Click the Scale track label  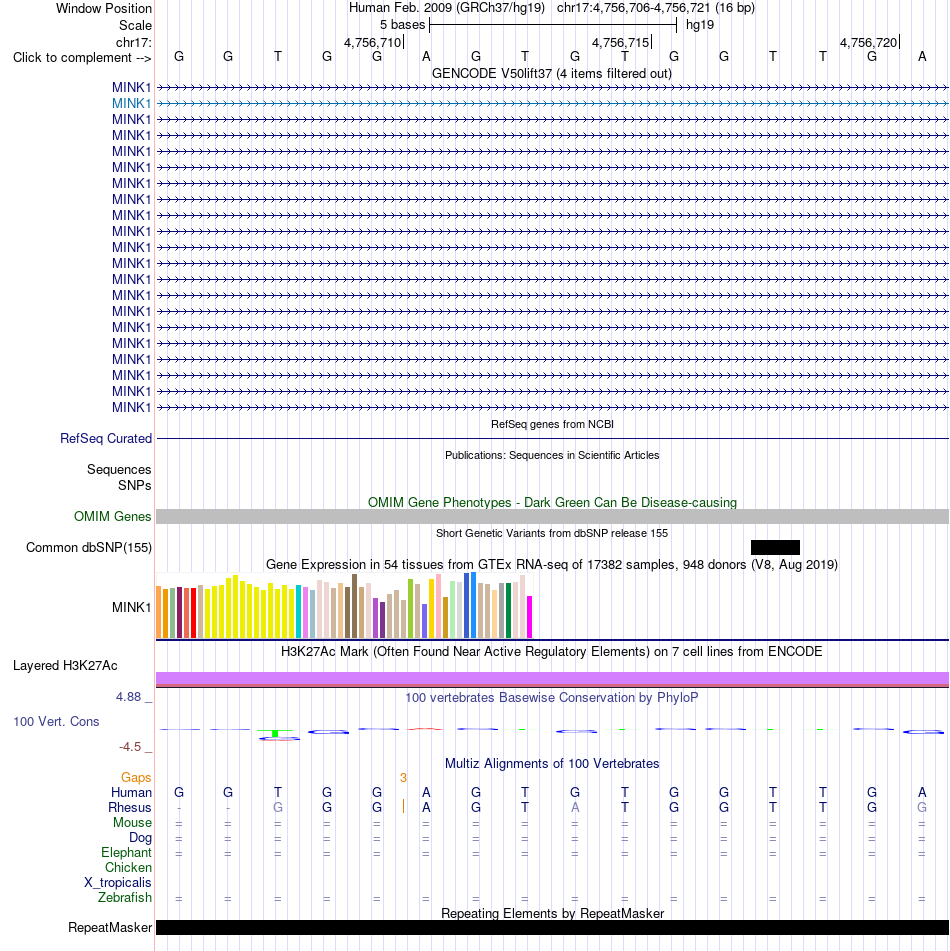click(135, 25)
